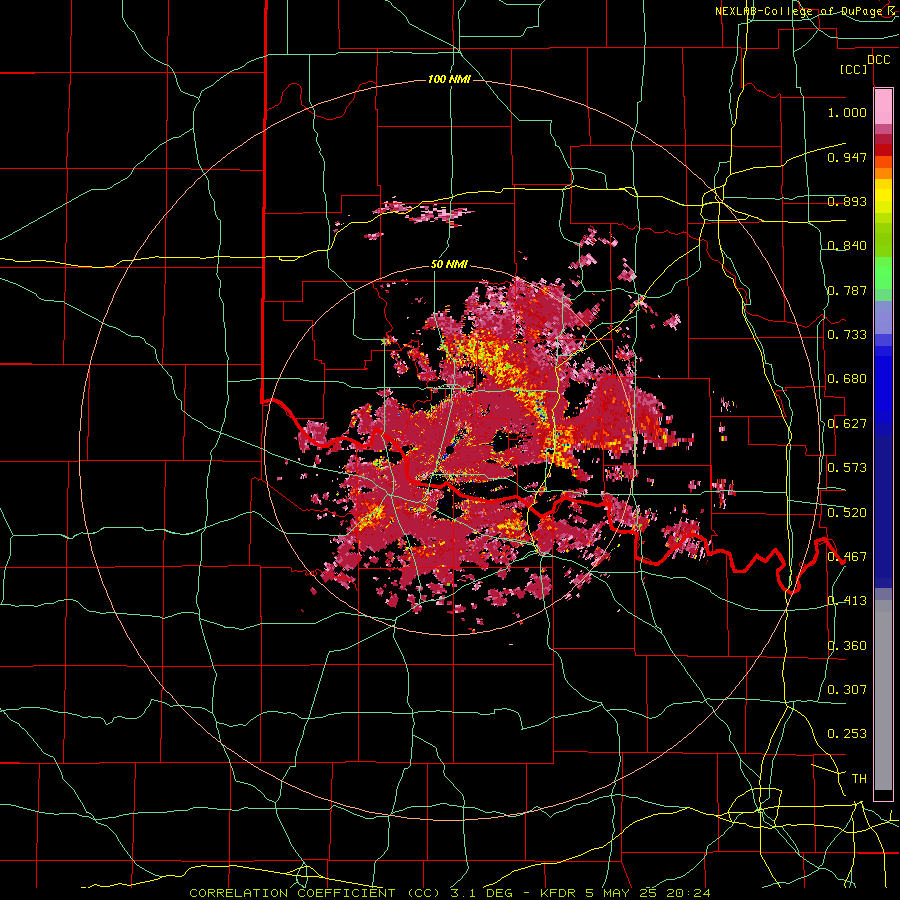Viewport: 900px width, 900px height.
Task: Click the 0.307 scale value
Action: [847, 690]
